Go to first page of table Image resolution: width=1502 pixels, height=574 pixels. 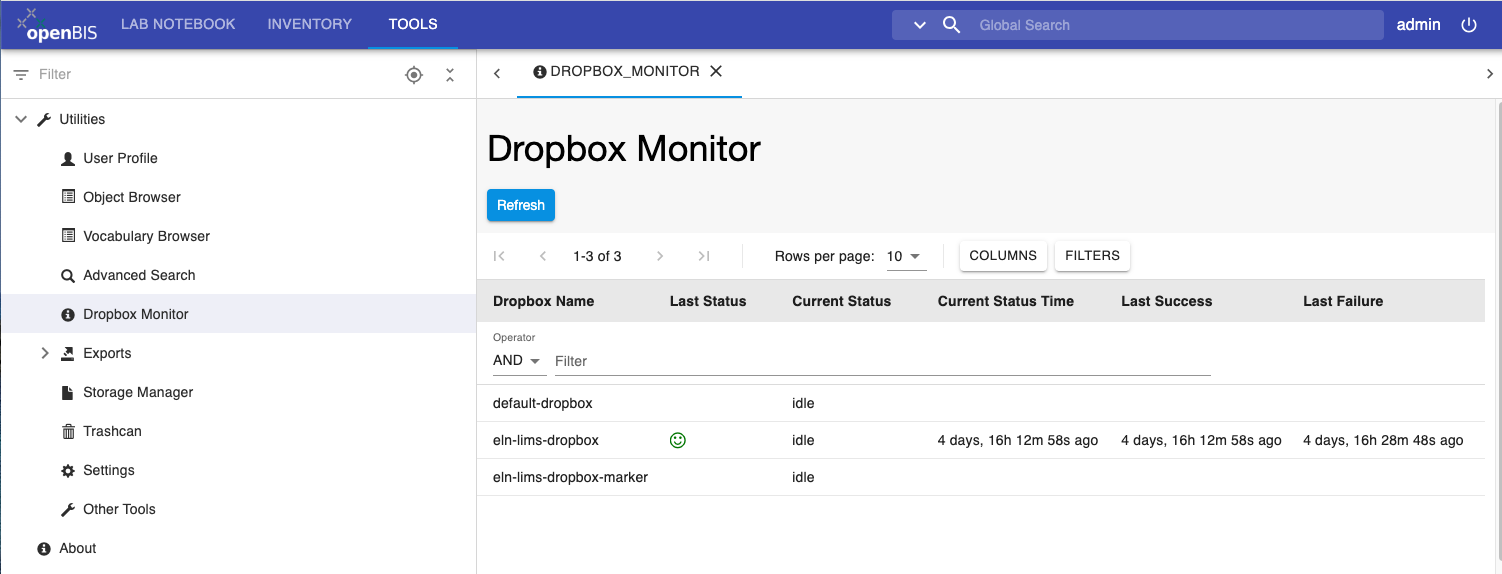499,256
